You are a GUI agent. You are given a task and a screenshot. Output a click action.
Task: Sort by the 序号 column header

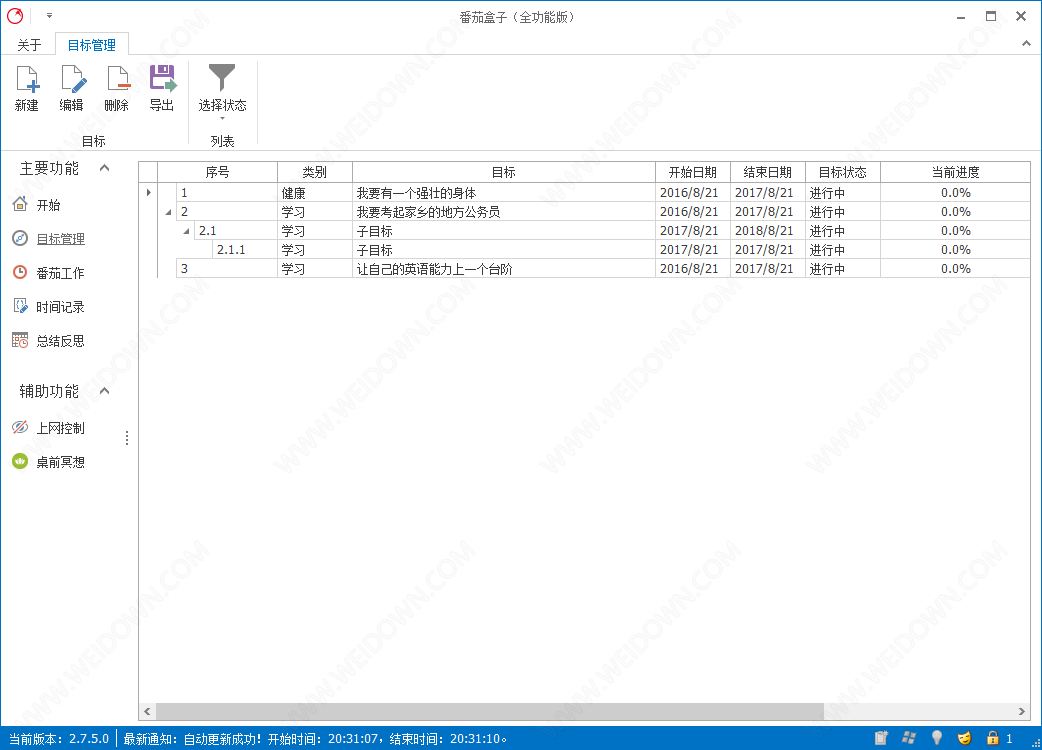(x=217, y=172)
